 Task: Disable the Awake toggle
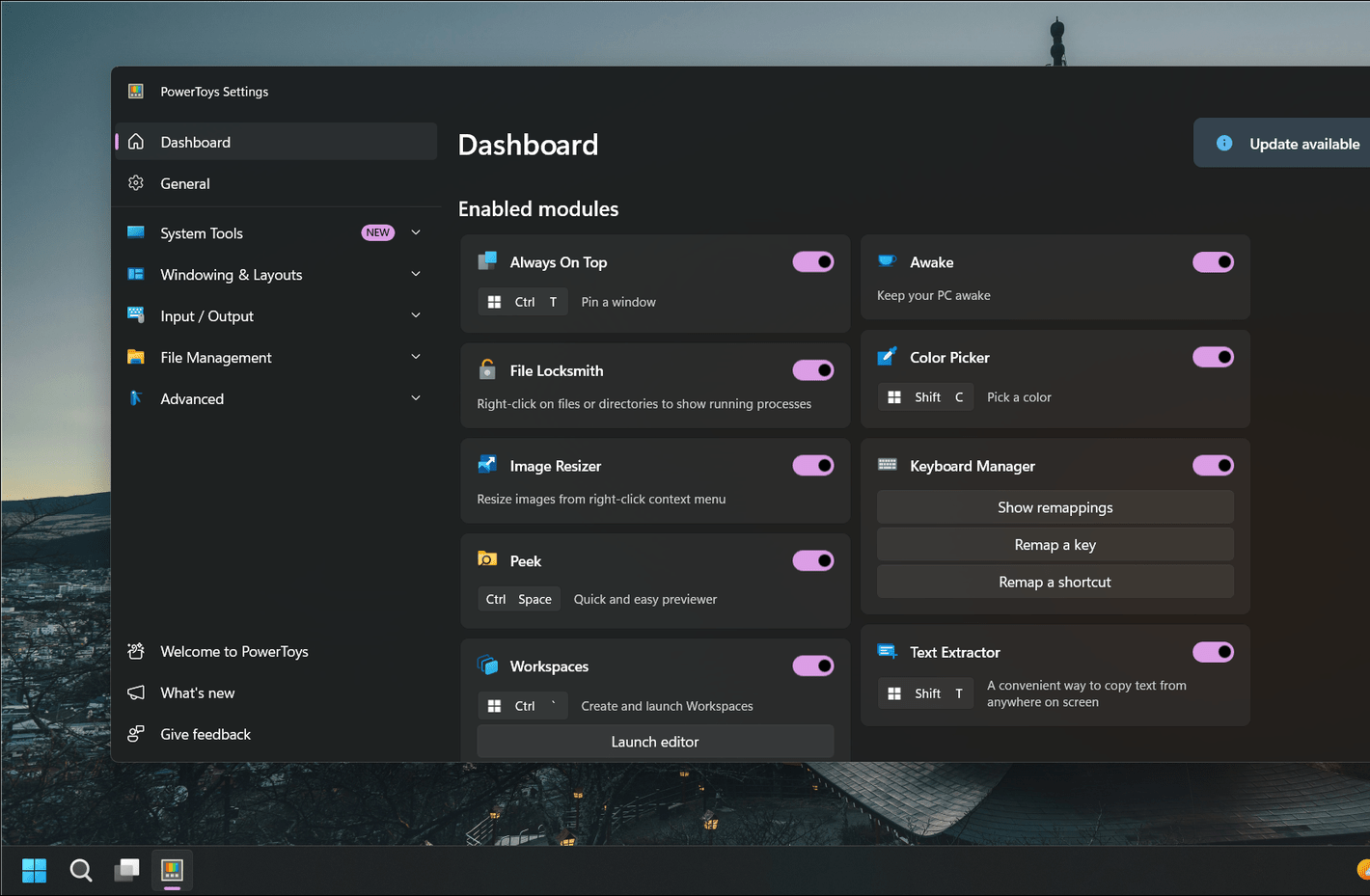click(1213, 261)
